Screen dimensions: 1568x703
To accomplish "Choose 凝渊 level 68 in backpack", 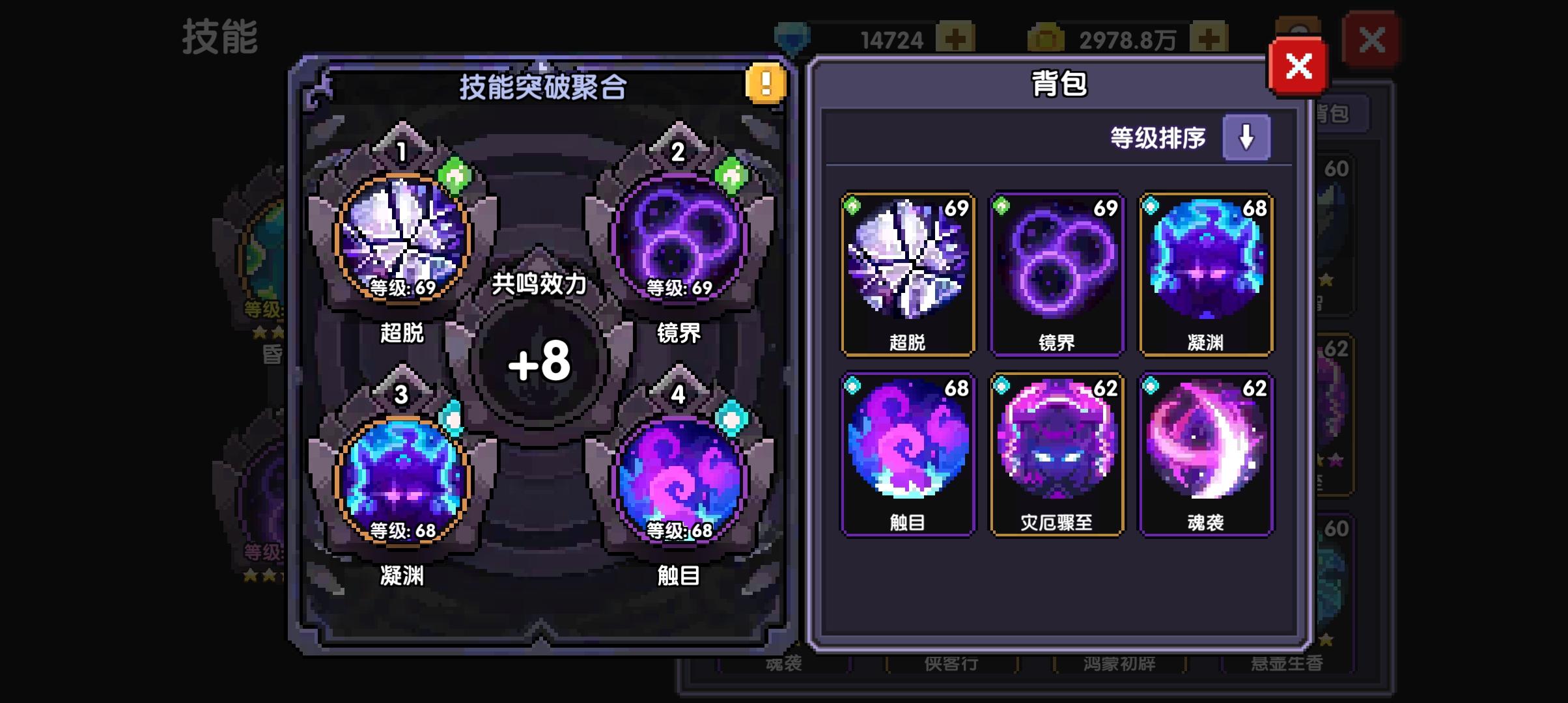I will click(x=1206, y=274).
